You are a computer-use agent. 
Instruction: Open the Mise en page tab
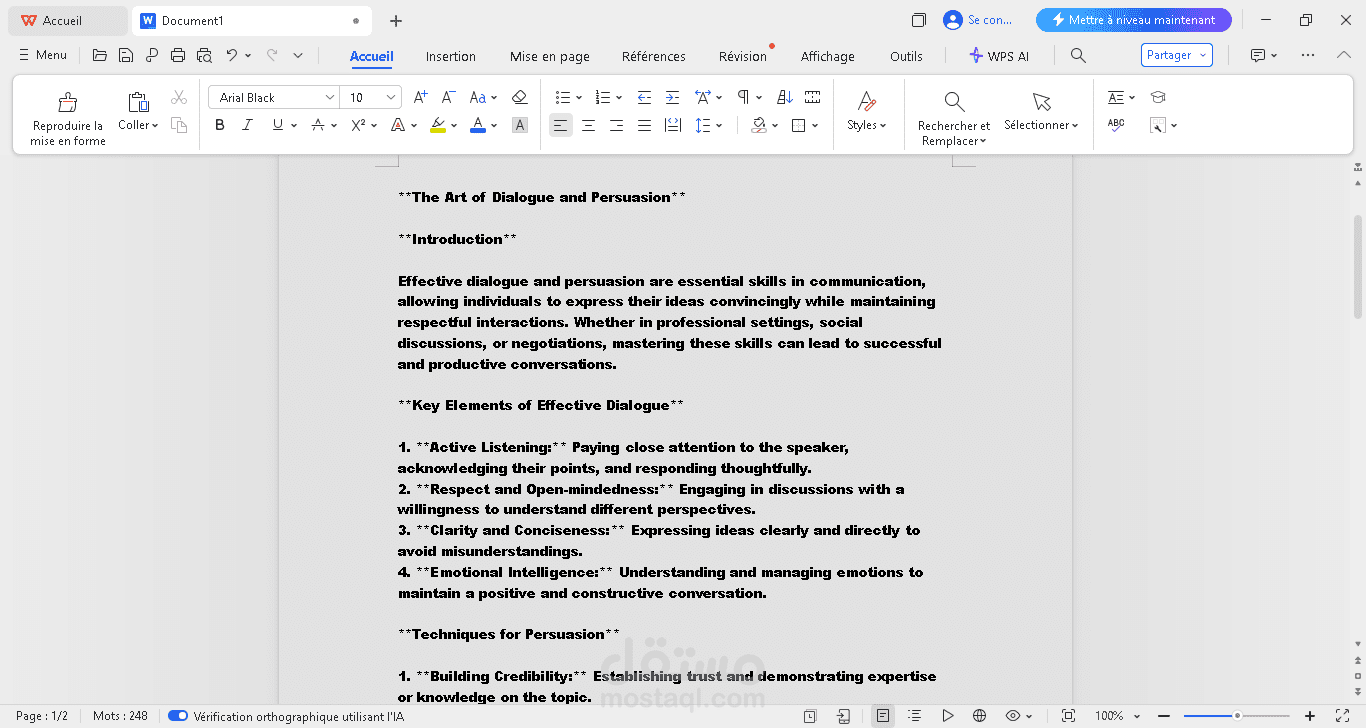pyautogui.click(x=549, y=56)
